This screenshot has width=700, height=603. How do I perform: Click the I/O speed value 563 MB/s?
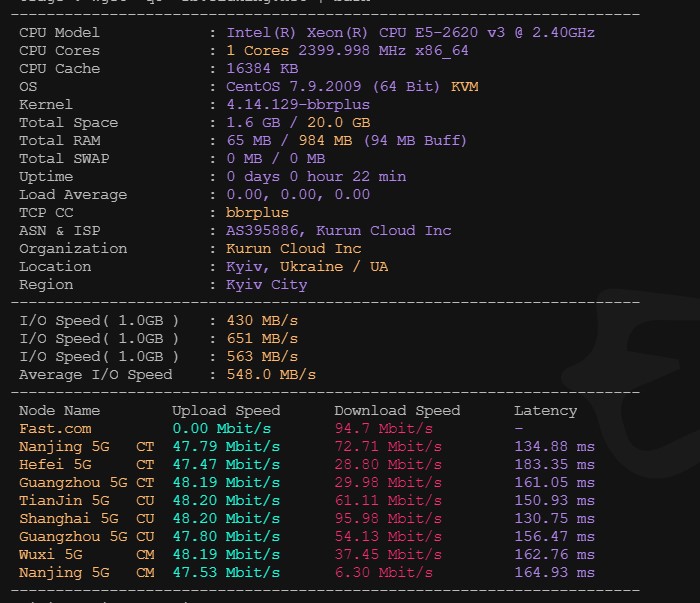click(262, 357)
